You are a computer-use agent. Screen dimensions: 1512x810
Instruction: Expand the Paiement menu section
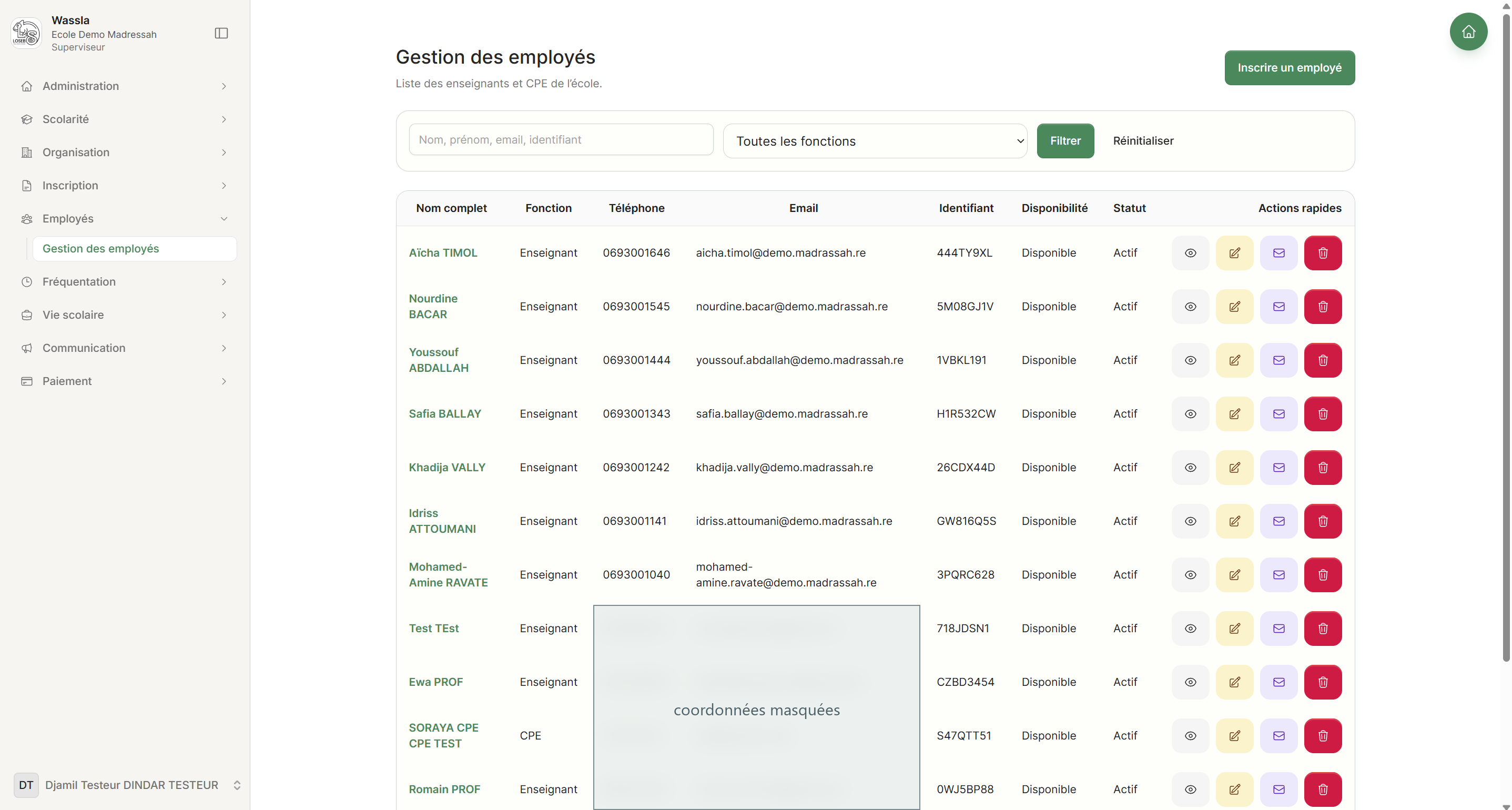click(x=125, y=381)
